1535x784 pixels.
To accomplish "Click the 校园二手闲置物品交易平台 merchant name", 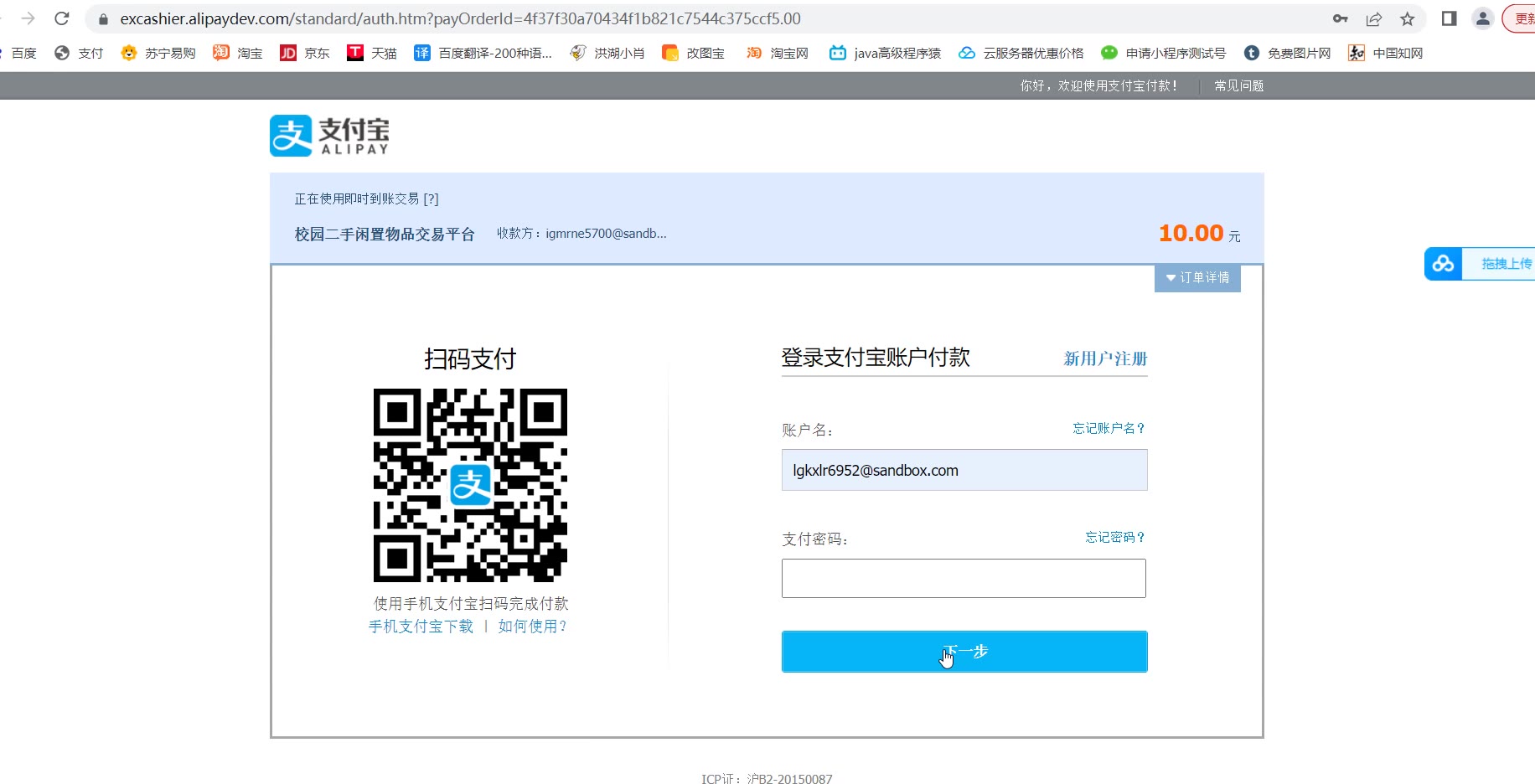I will (385, 235).
